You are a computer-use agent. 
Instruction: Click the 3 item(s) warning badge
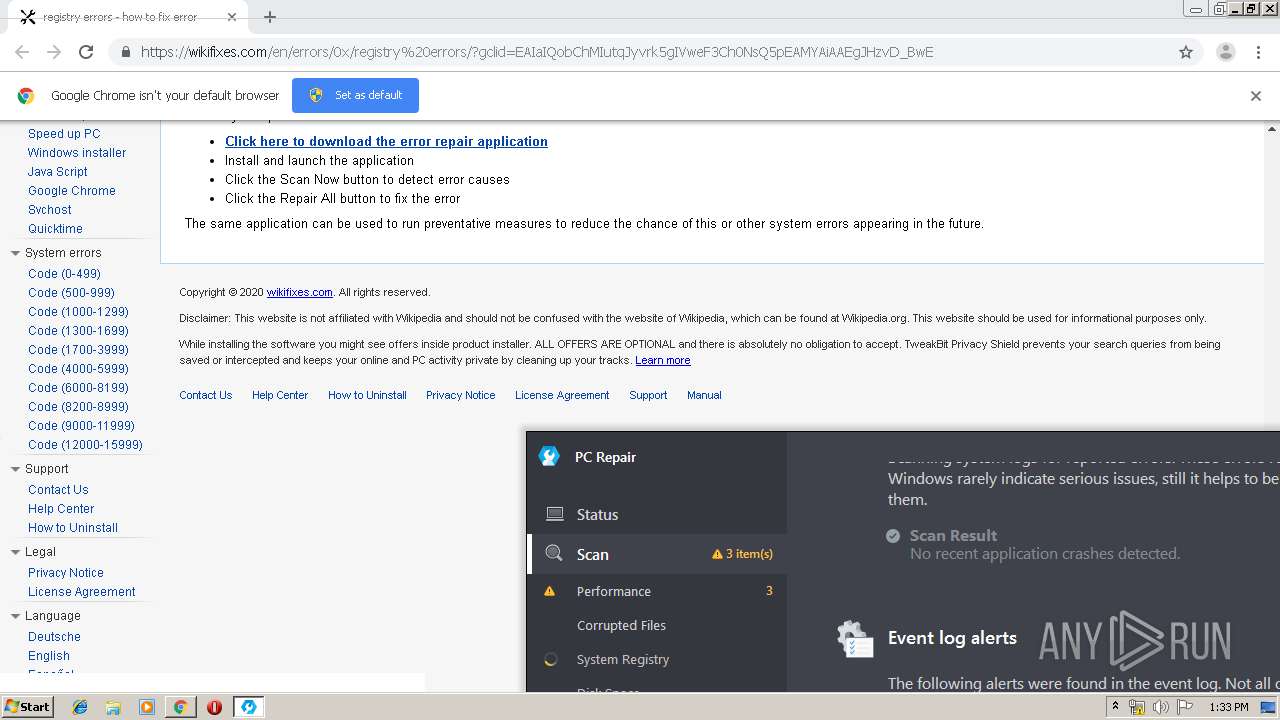point(742,553)
